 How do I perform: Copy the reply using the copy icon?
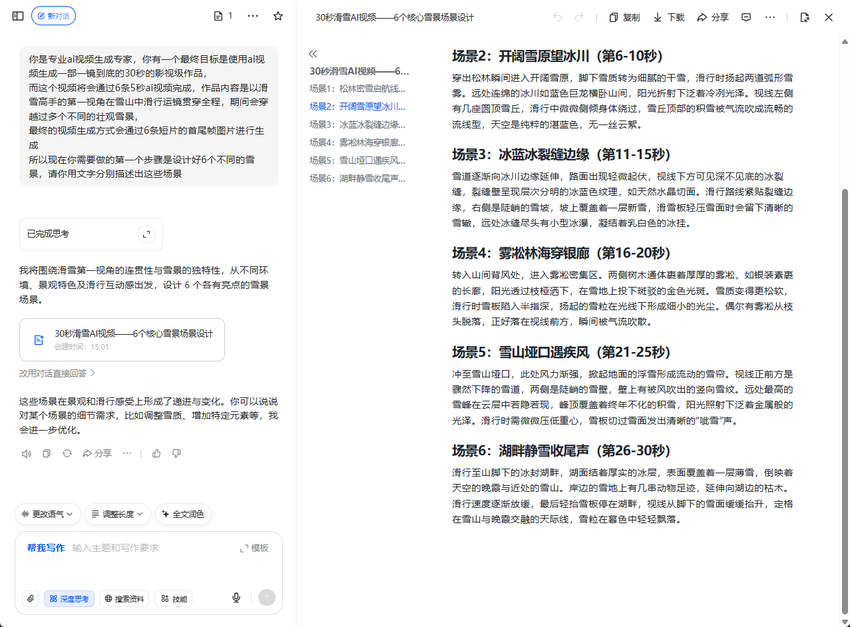pos(46,453)
